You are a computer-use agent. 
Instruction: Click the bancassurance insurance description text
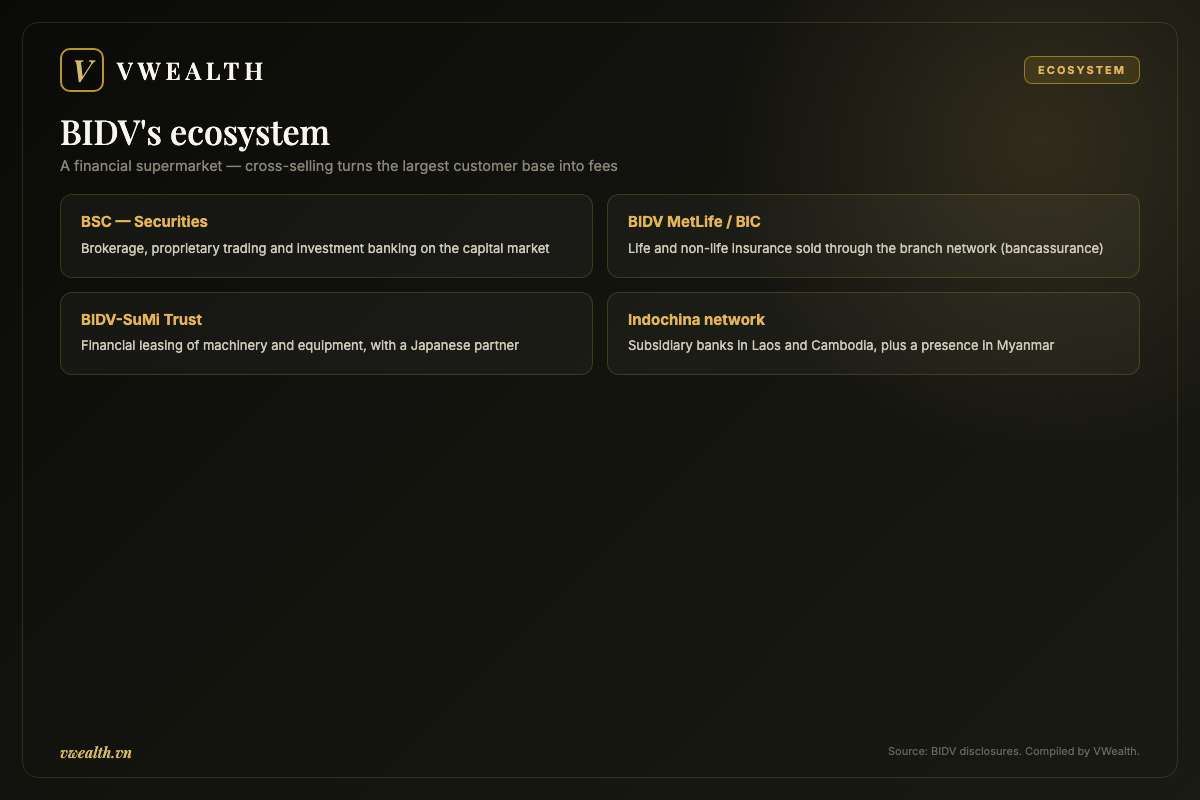click(x=865, y=248)
